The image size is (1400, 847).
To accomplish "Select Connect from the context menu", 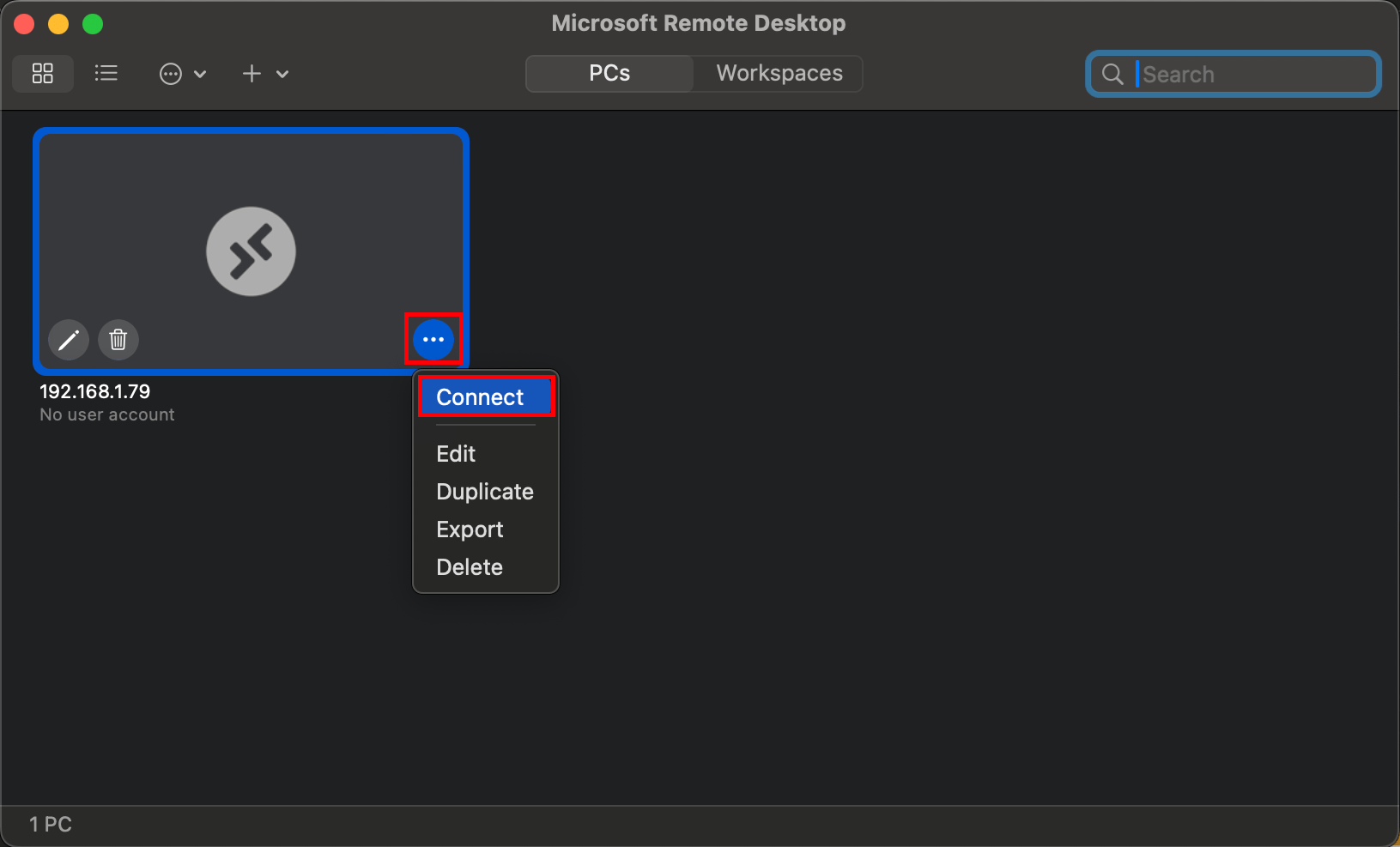I will pyautogui.click(x=480, y=396).
